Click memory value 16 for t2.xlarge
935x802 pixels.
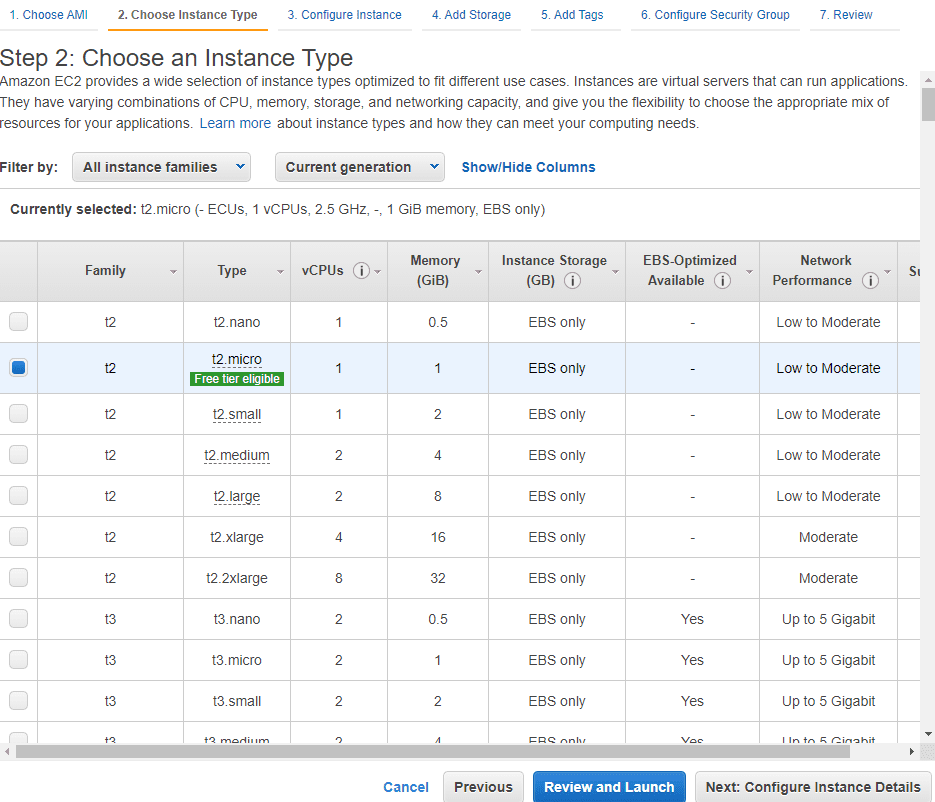[438, 537]
